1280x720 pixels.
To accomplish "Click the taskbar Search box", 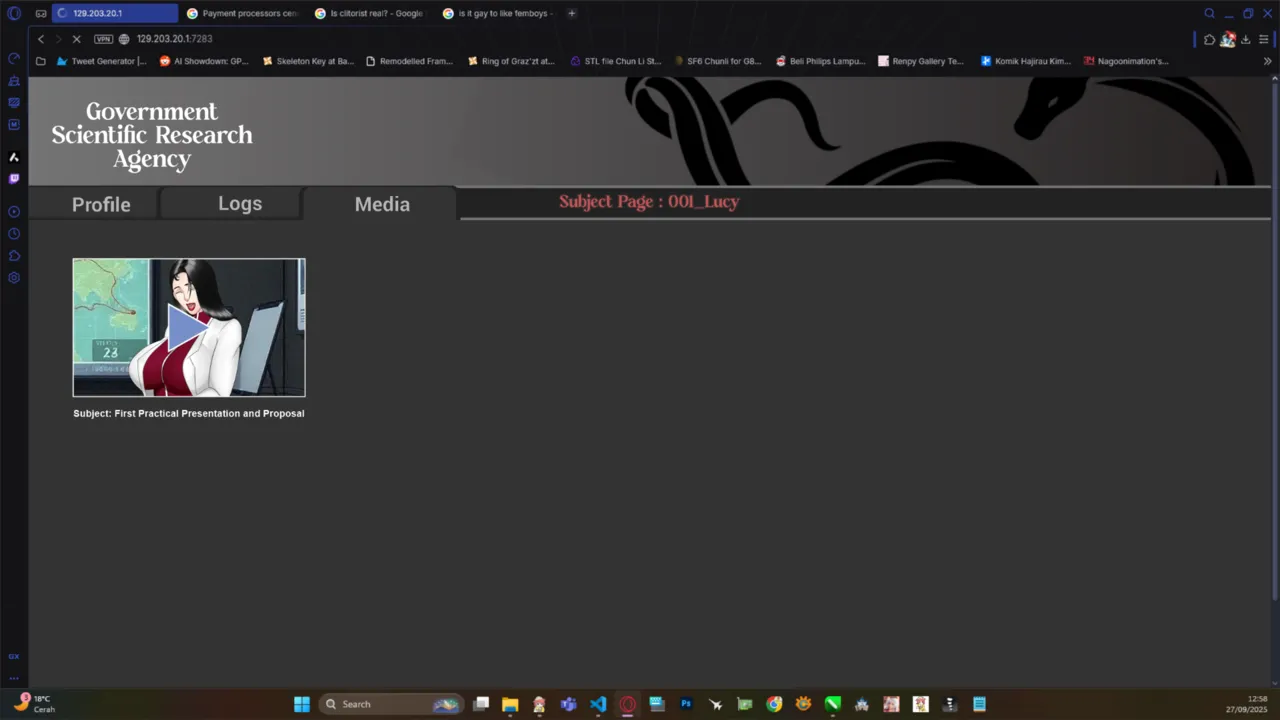I will (x=392, y=704).
